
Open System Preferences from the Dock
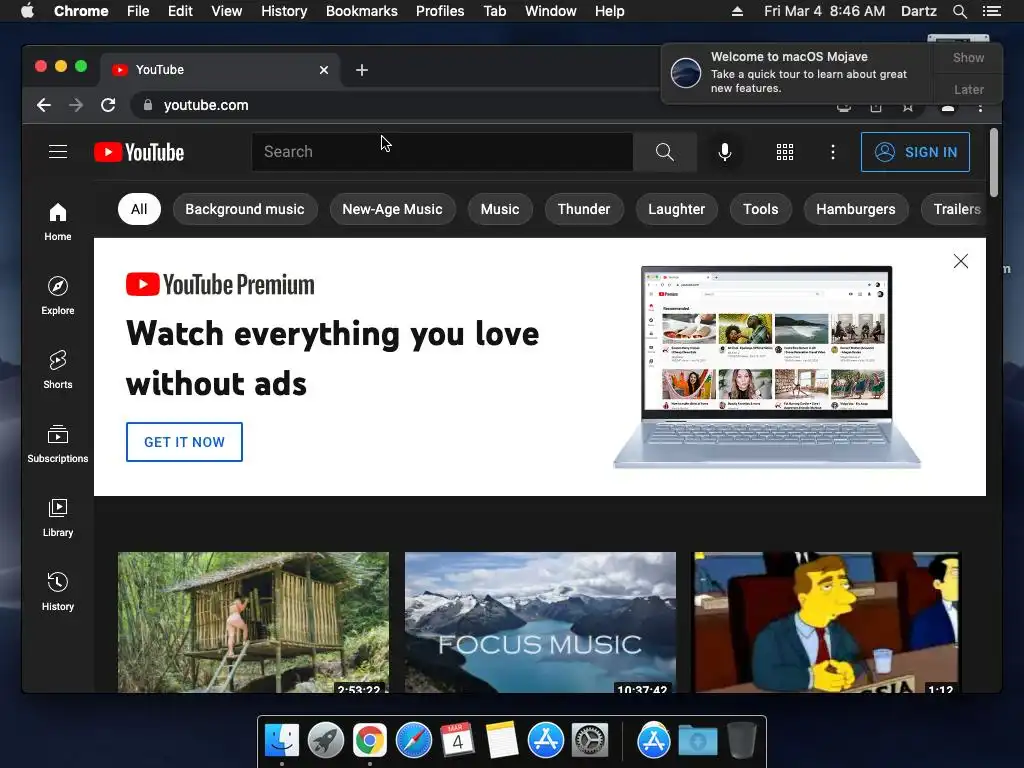590,741
